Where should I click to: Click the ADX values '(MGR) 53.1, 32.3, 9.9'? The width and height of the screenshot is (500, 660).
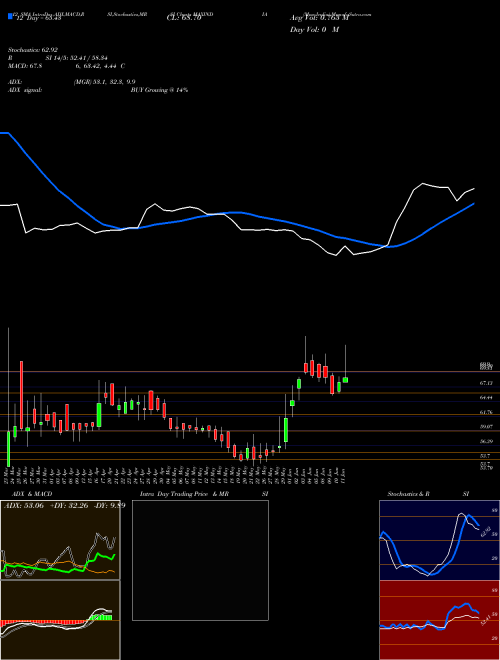pos(104,82)
